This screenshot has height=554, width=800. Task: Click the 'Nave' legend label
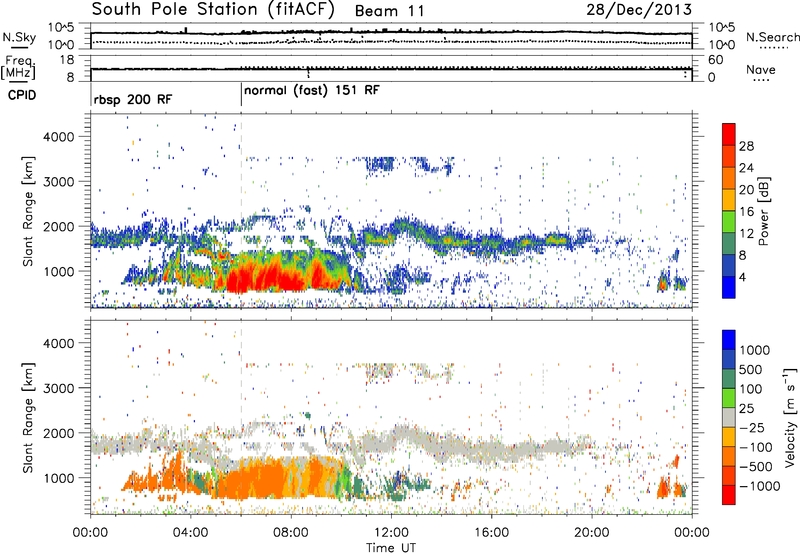click(761, 70)
